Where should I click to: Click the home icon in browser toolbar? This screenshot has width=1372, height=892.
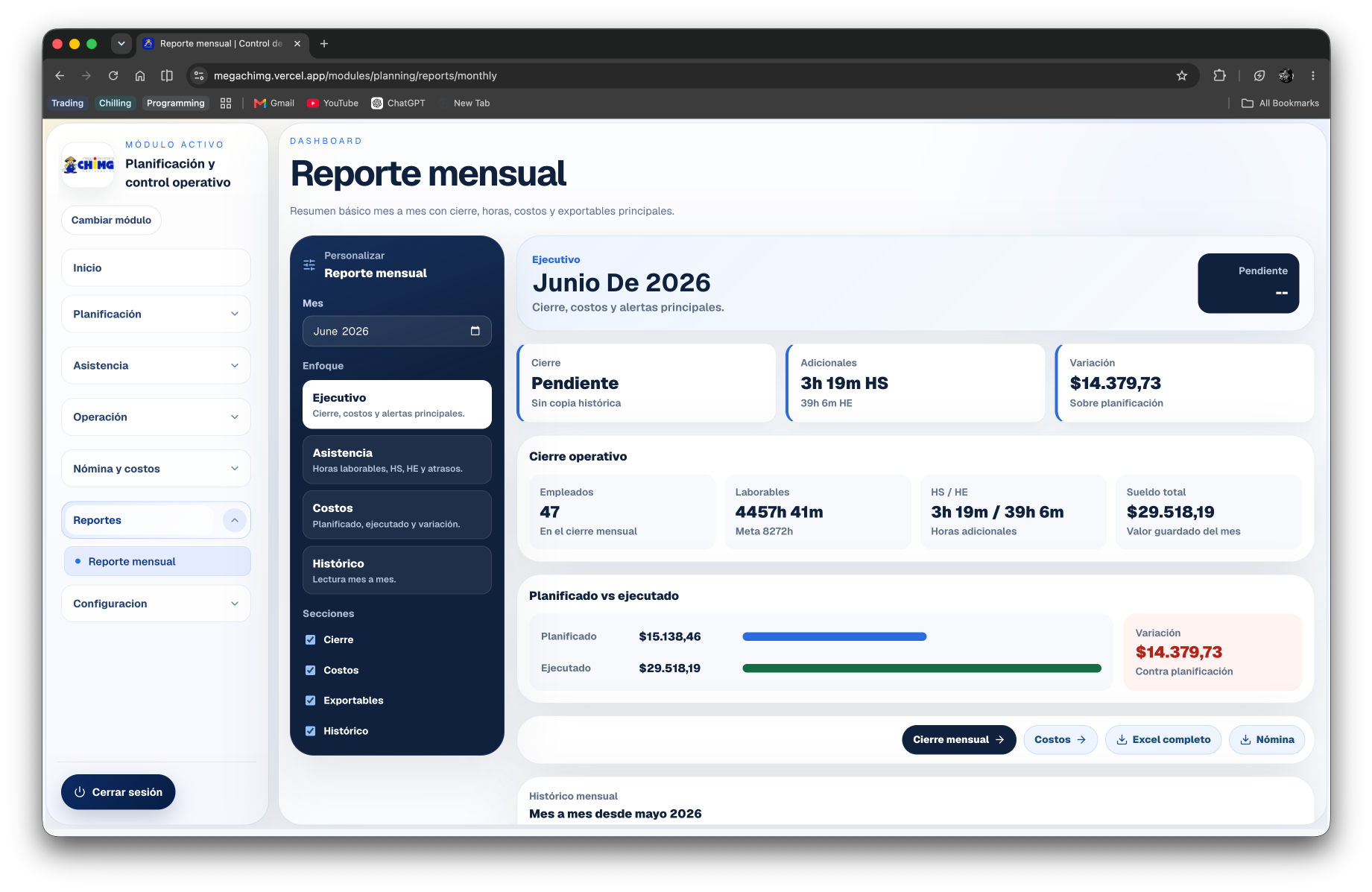[140, 75]
